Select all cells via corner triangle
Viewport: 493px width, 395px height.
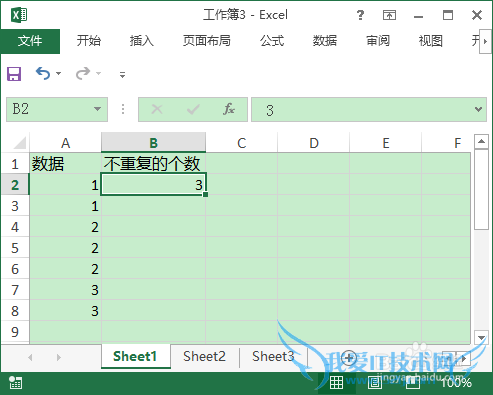tap(20, 143)
